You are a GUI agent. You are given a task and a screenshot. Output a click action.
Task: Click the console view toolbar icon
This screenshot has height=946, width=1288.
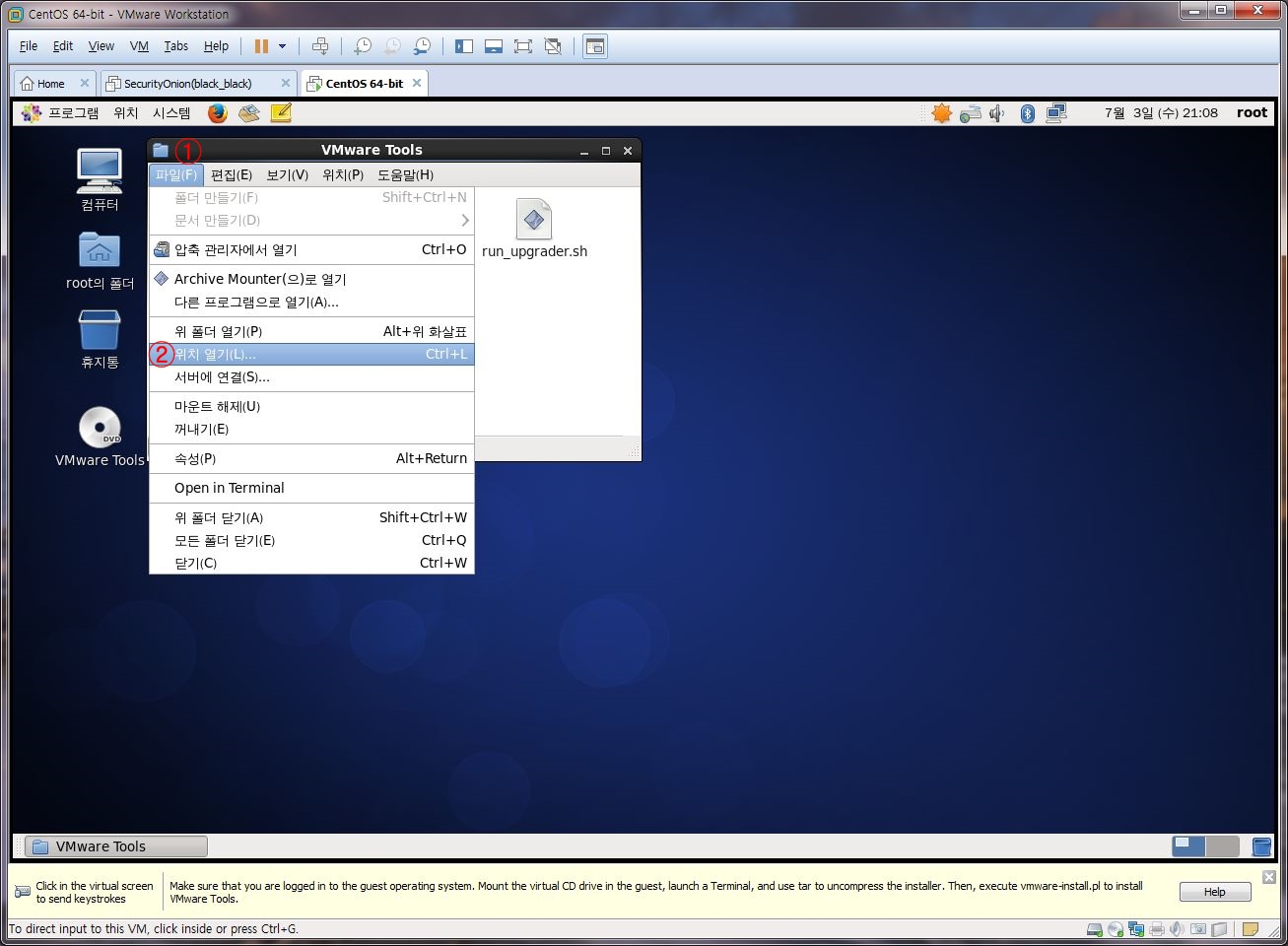pyautogui.click(x=595, y=46)
